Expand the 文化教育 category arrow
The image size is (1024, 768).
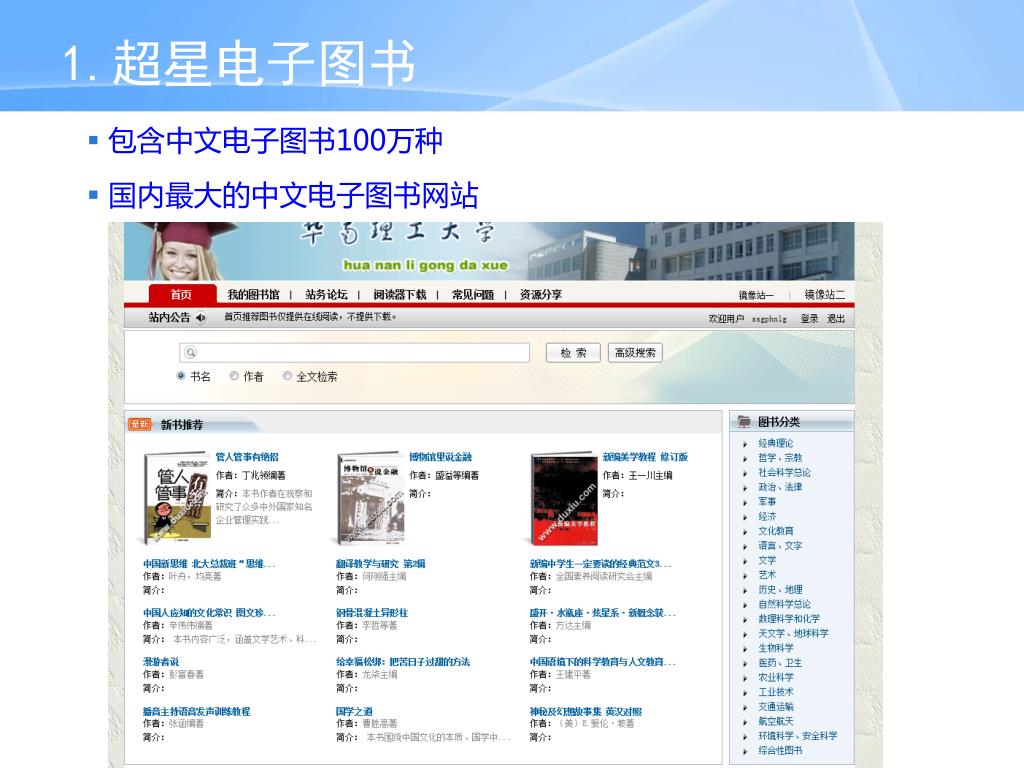pyautogui.click(x=745, y=532)
